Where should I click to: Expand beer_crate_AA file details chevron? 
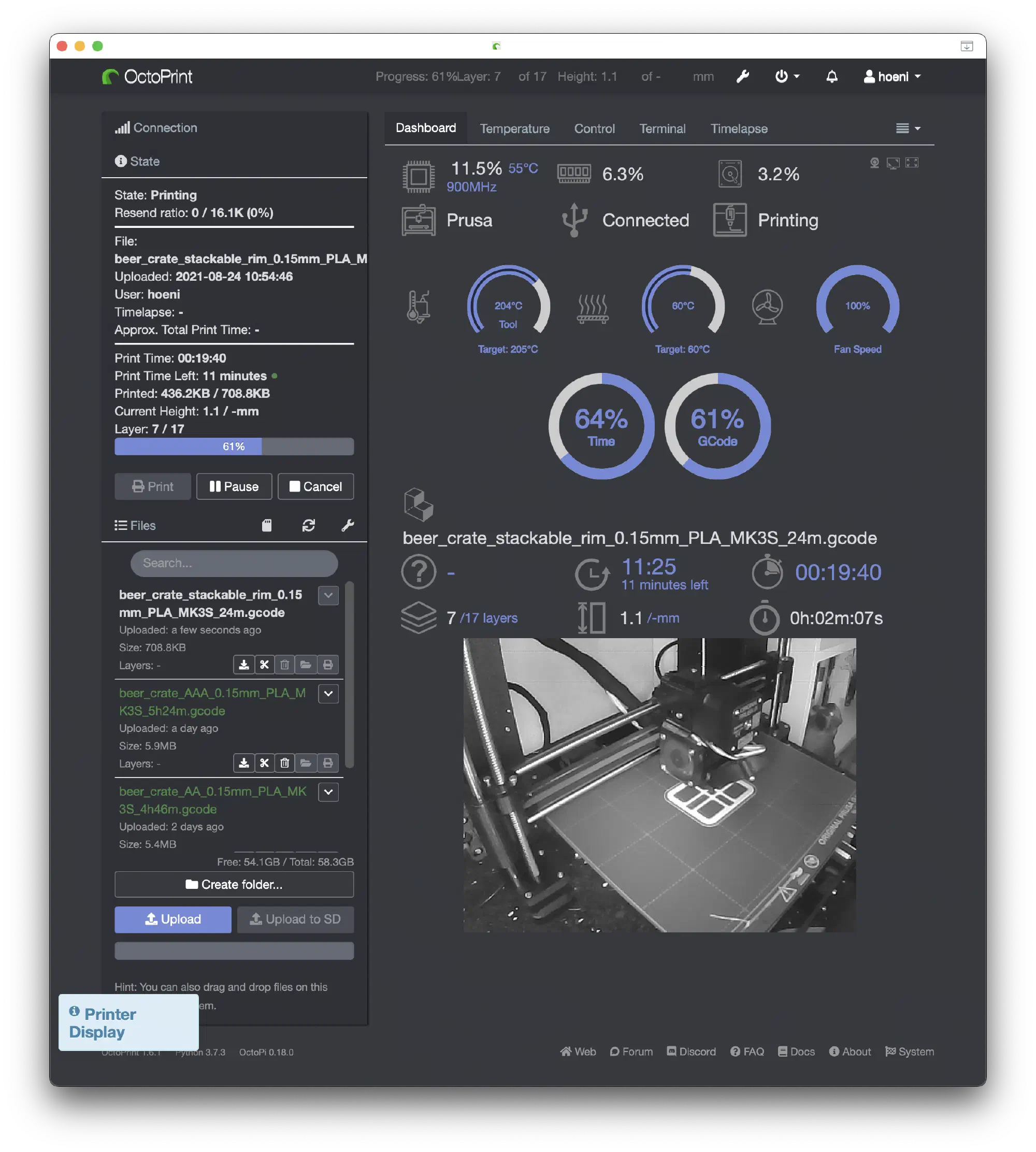[x=328, y=791]
